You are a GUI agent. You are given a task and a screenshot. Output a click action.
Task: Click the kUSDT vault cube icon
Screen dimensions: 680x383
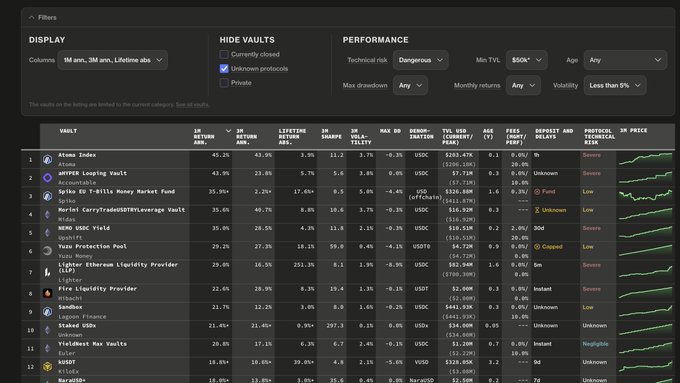click(x=47, y=367)
